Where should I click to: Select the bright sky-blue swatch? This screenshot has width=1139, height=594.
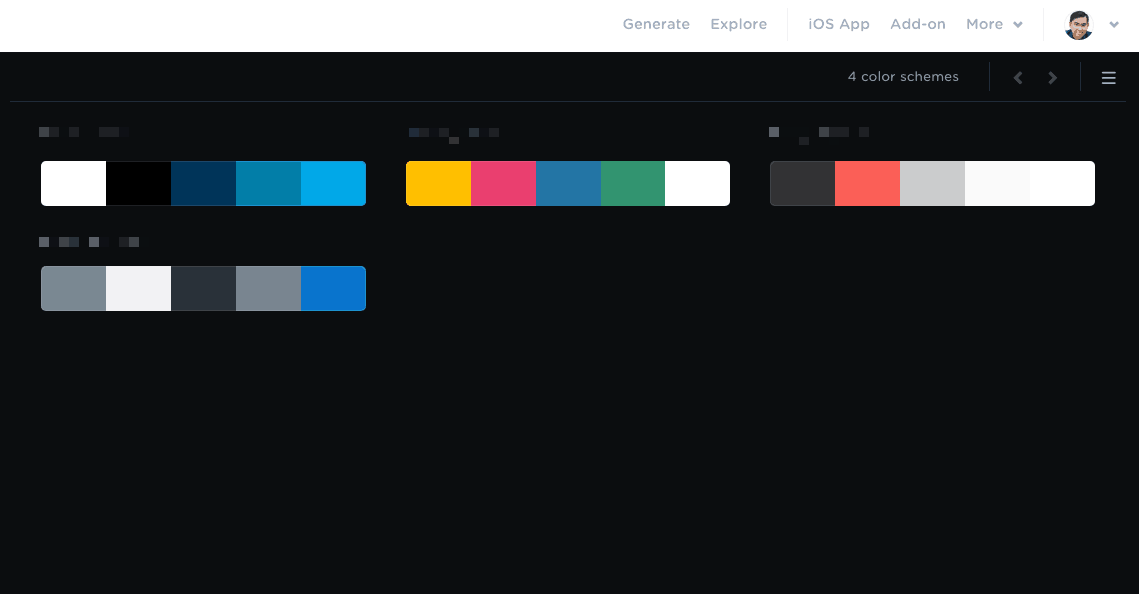coord(333,184)
